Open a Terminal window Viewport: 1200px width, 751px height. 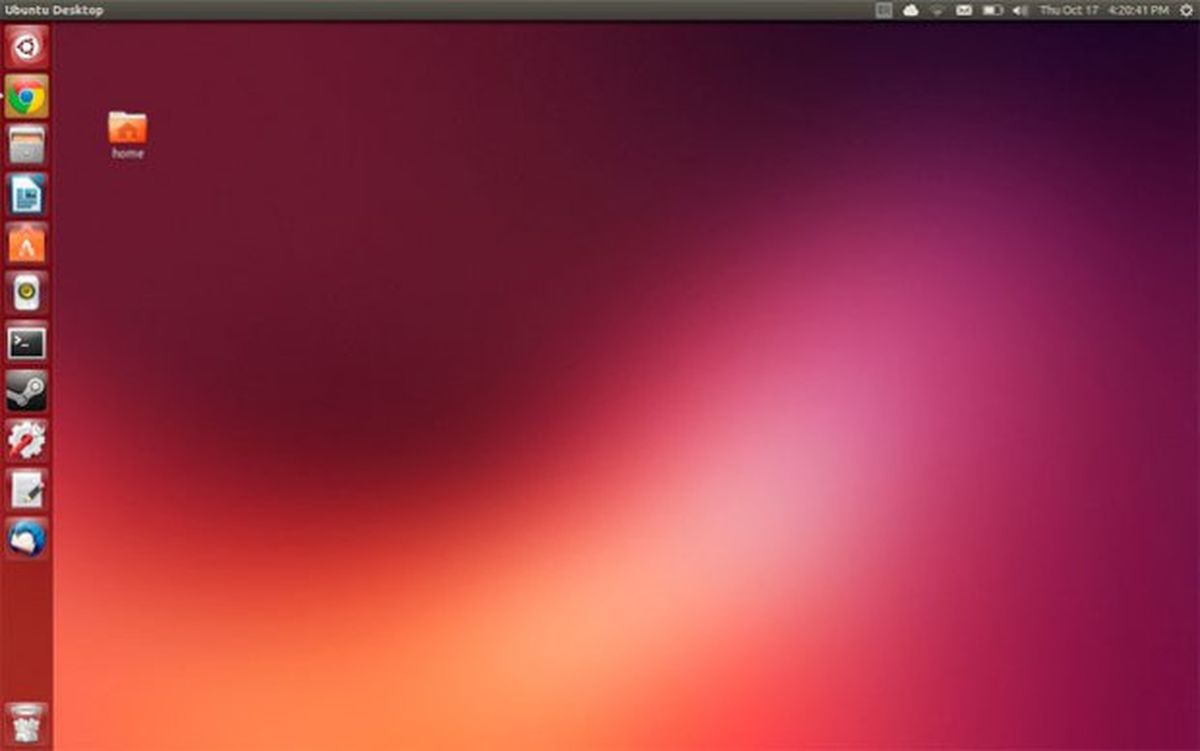click(x=25, y=342)
